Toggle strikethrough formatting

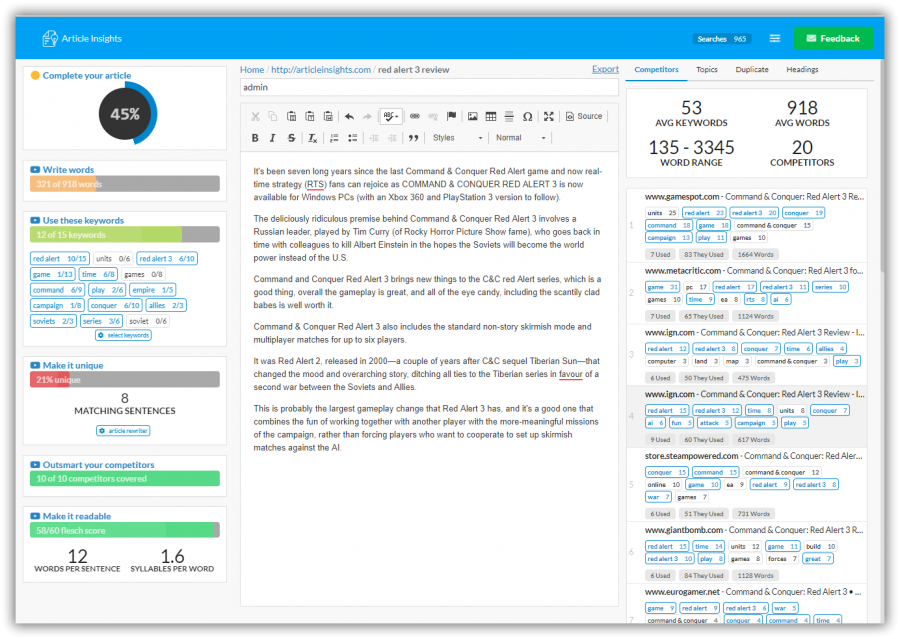(292, 138)
